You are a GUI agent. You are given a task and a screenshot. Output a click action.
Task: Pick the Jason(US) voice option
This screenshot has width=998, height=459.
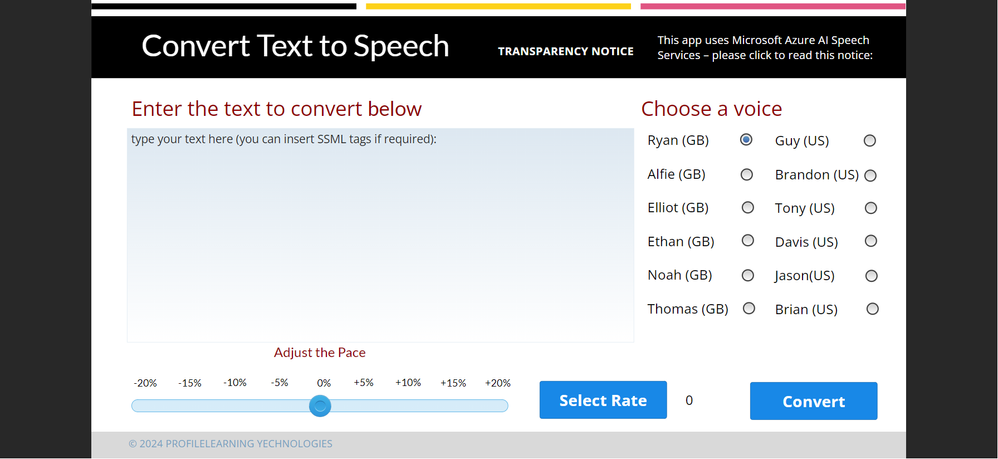click(871, 276)
